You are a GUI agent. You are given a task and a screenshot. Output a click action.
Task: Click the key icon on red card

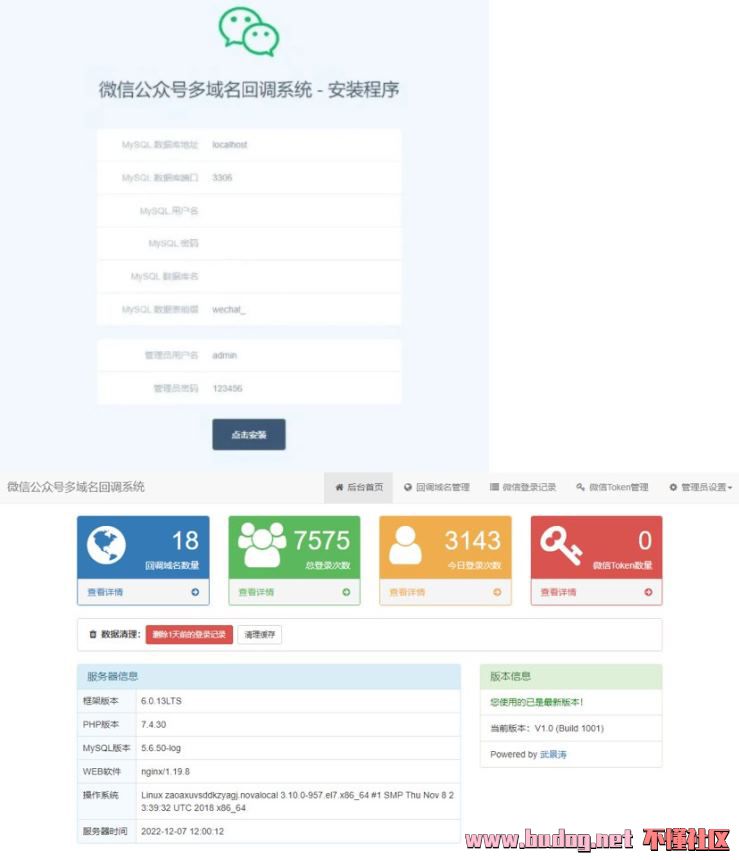(x=561, y=544)
